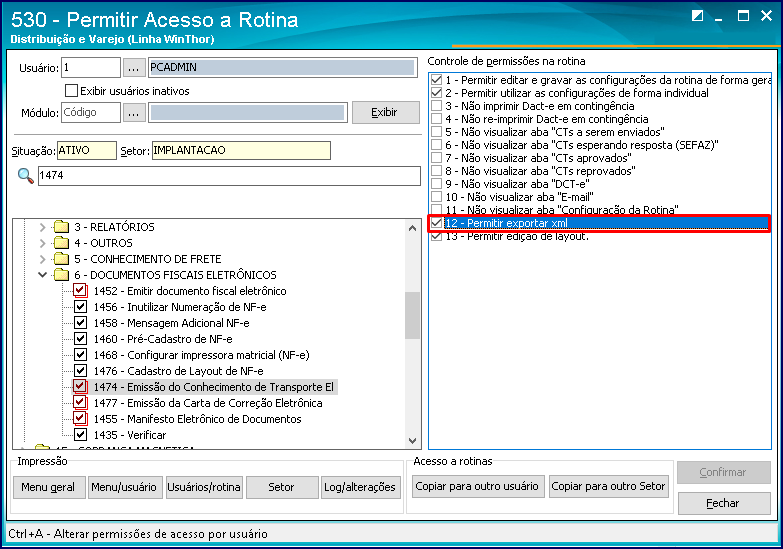Click the routine search field containing 1474
The image size is (783, 549).
click(x=229, y=176)
